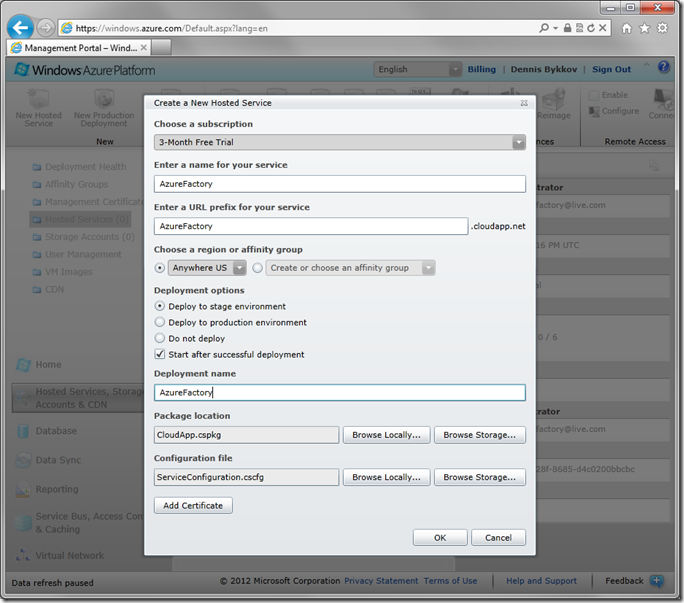Click Browse Locally for Configuration file
The width and height of the screenshot is (684, 603).
[x=386, y=477]
